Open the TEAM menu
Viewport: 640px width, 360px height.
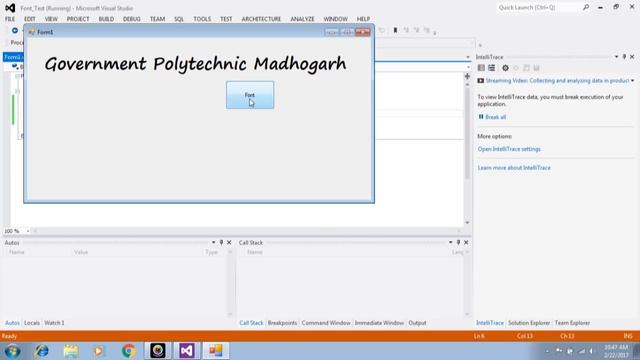click(x=157, y=19)
